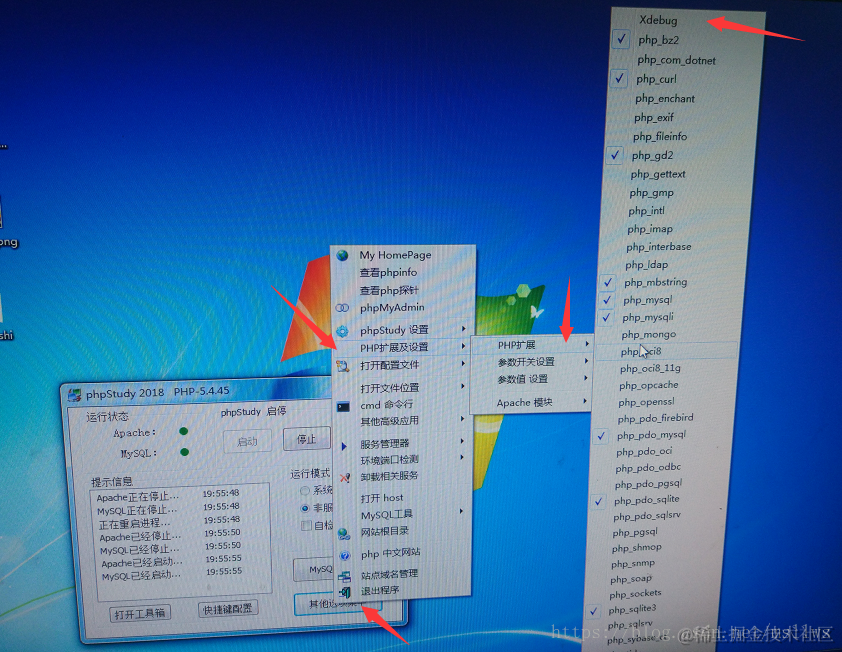842x652 pixels.
Task: Select the 非服务模式 radio button
Action: pyautogui.click(x=305, y=508)
